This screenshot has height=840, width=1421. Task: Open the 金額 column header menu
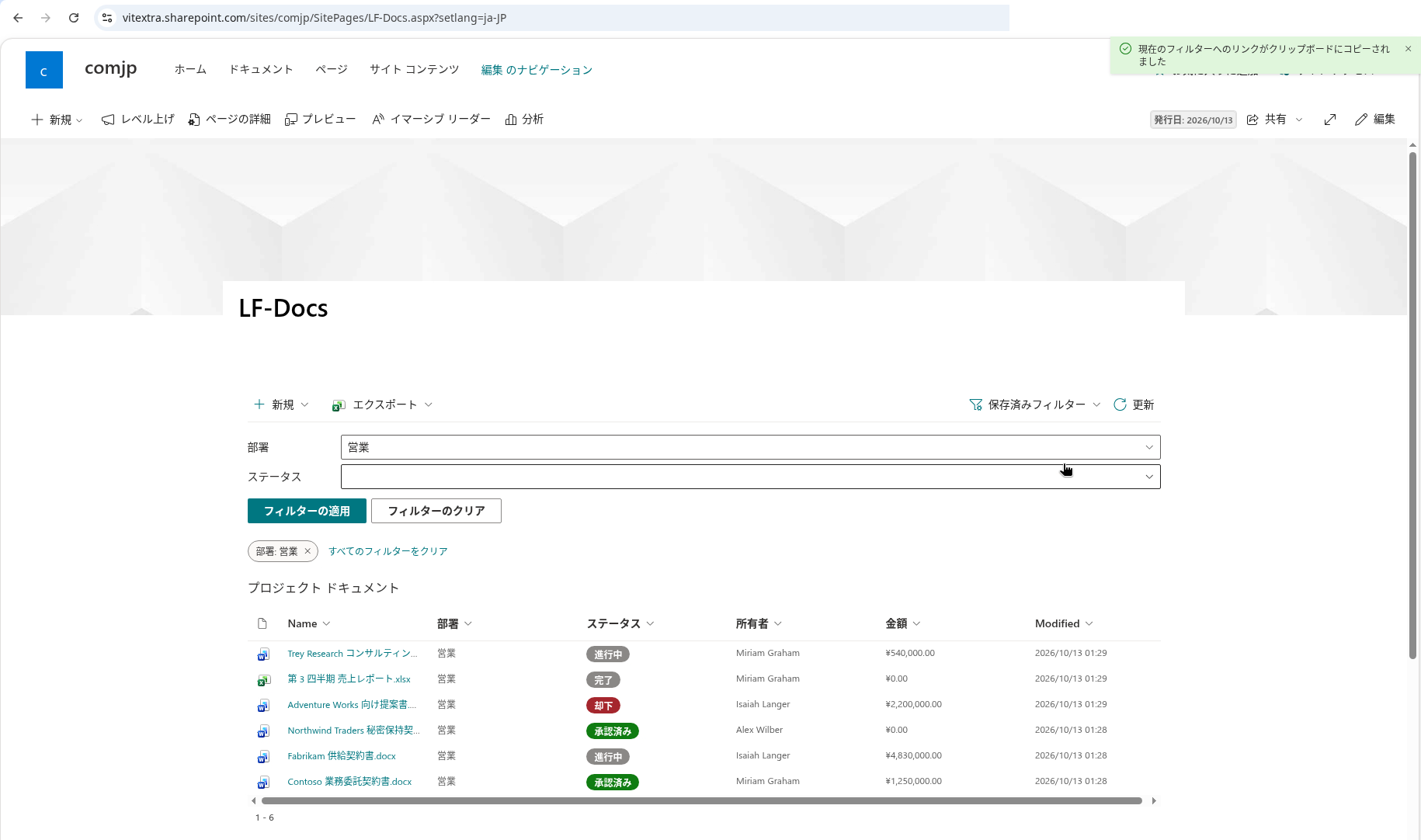903,623
